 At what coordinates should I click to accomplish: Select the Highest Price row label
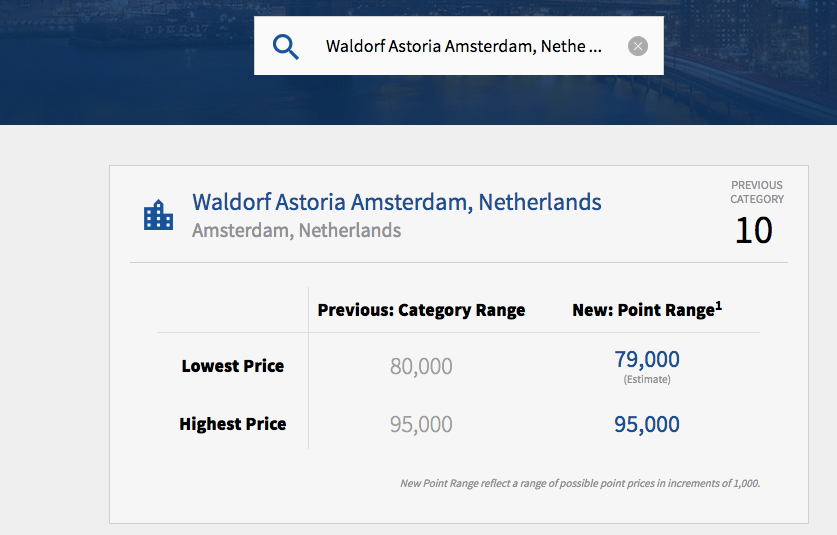[x=232, y=424]
